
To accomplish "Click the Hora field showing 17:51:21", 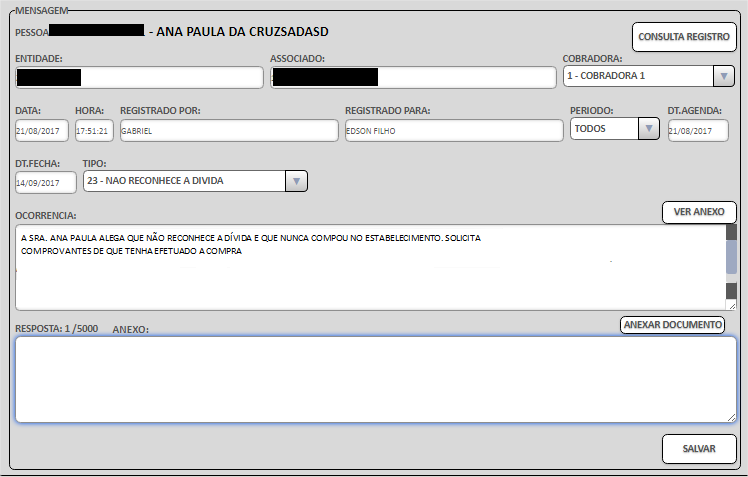I will click(x=94, y=131).
